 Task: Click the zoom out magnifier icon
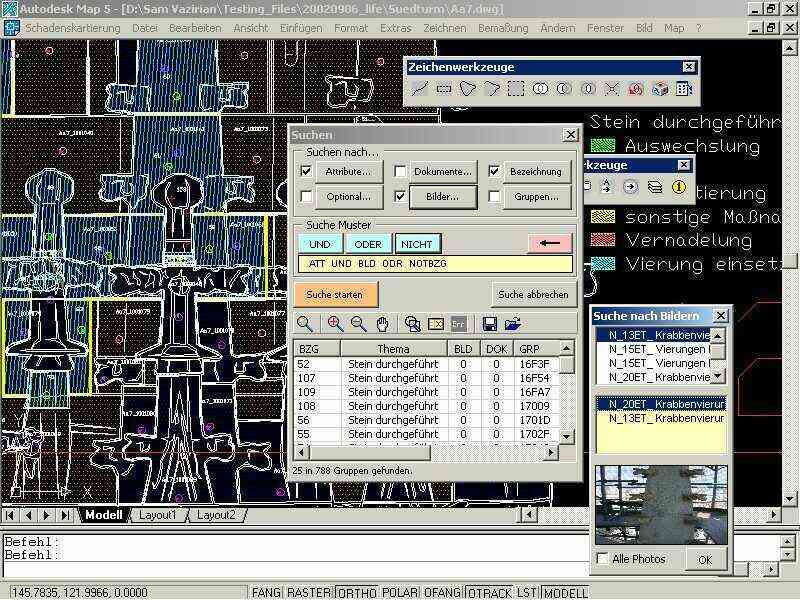pyautogui.click(x=358, y=324)
